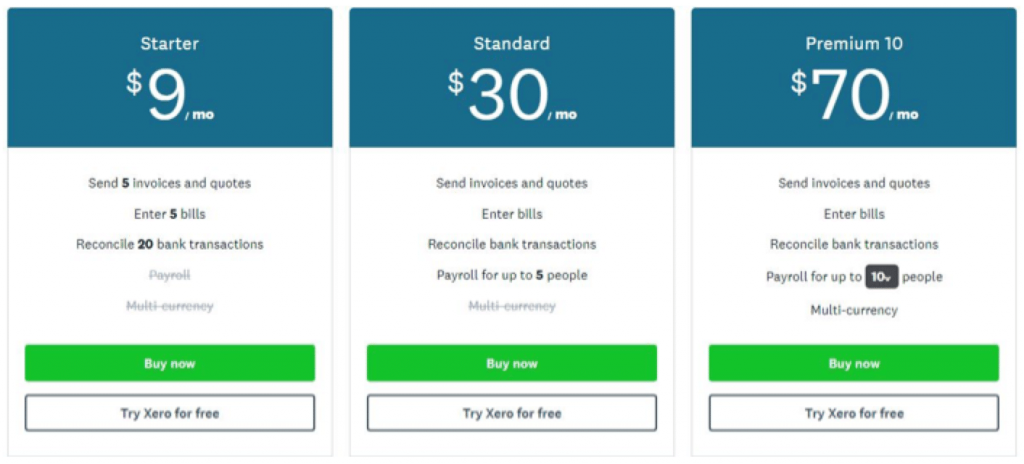Click 'Send 5 invoices and quotes' text

click(170, 183)
